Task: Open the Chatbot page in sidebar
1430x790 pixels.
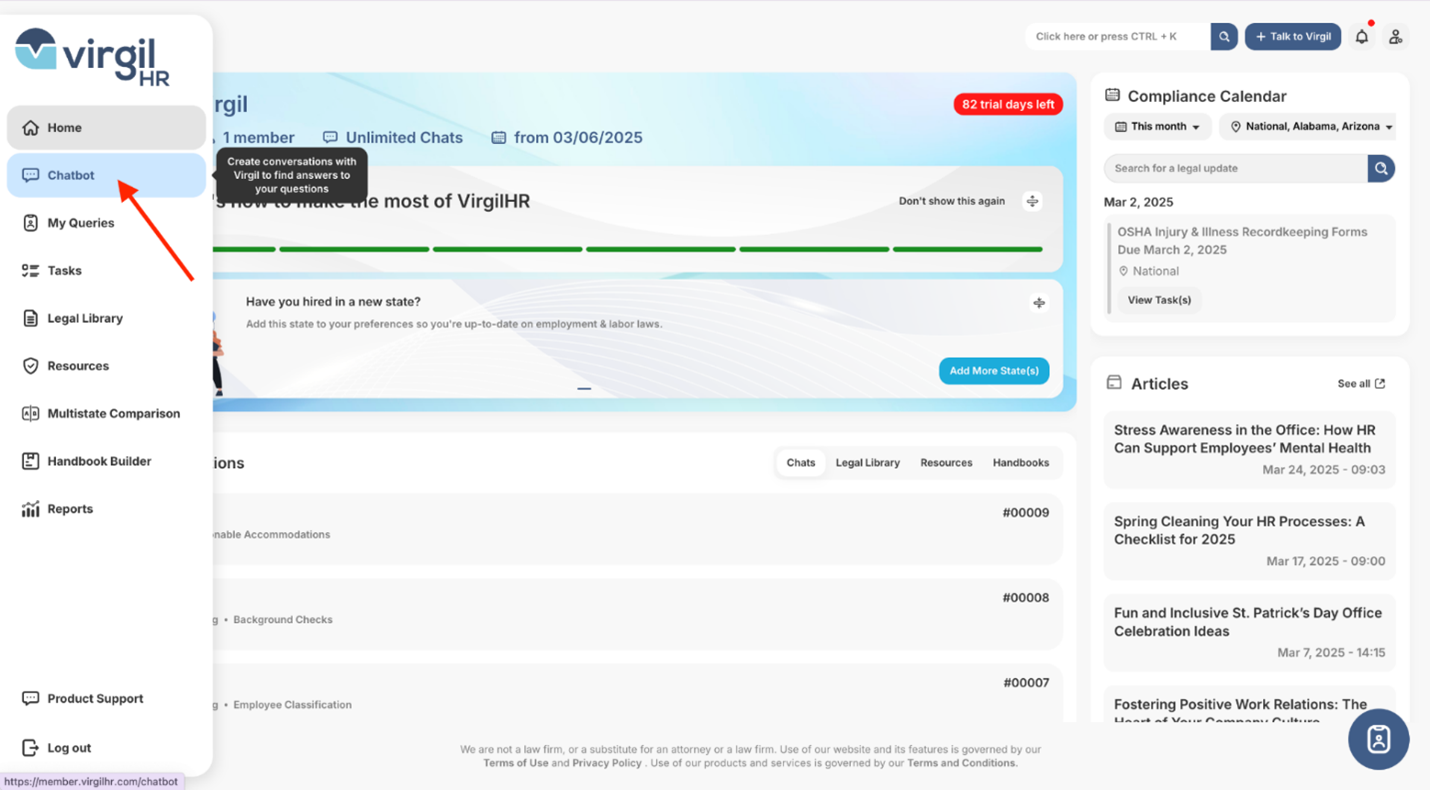Action: (x=106, y=175)
